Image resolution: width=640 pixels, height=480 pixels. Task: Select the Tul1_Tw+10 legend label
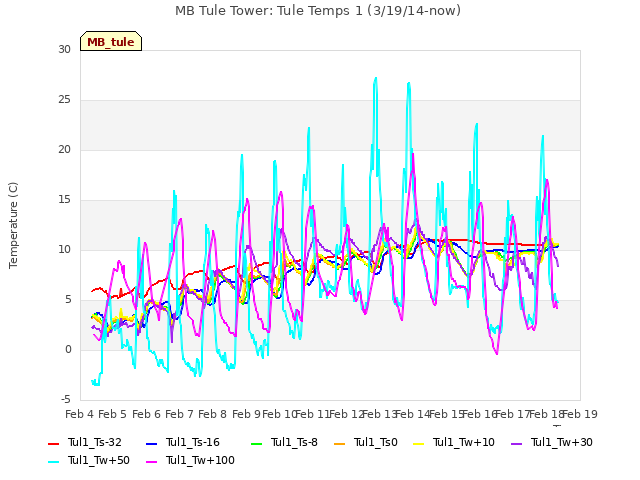coord(464,442)
